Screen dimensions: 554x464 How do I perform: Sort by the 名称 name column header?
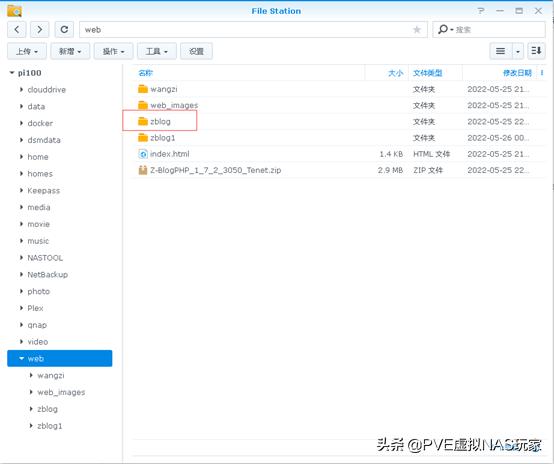click(x=146, y=73)
